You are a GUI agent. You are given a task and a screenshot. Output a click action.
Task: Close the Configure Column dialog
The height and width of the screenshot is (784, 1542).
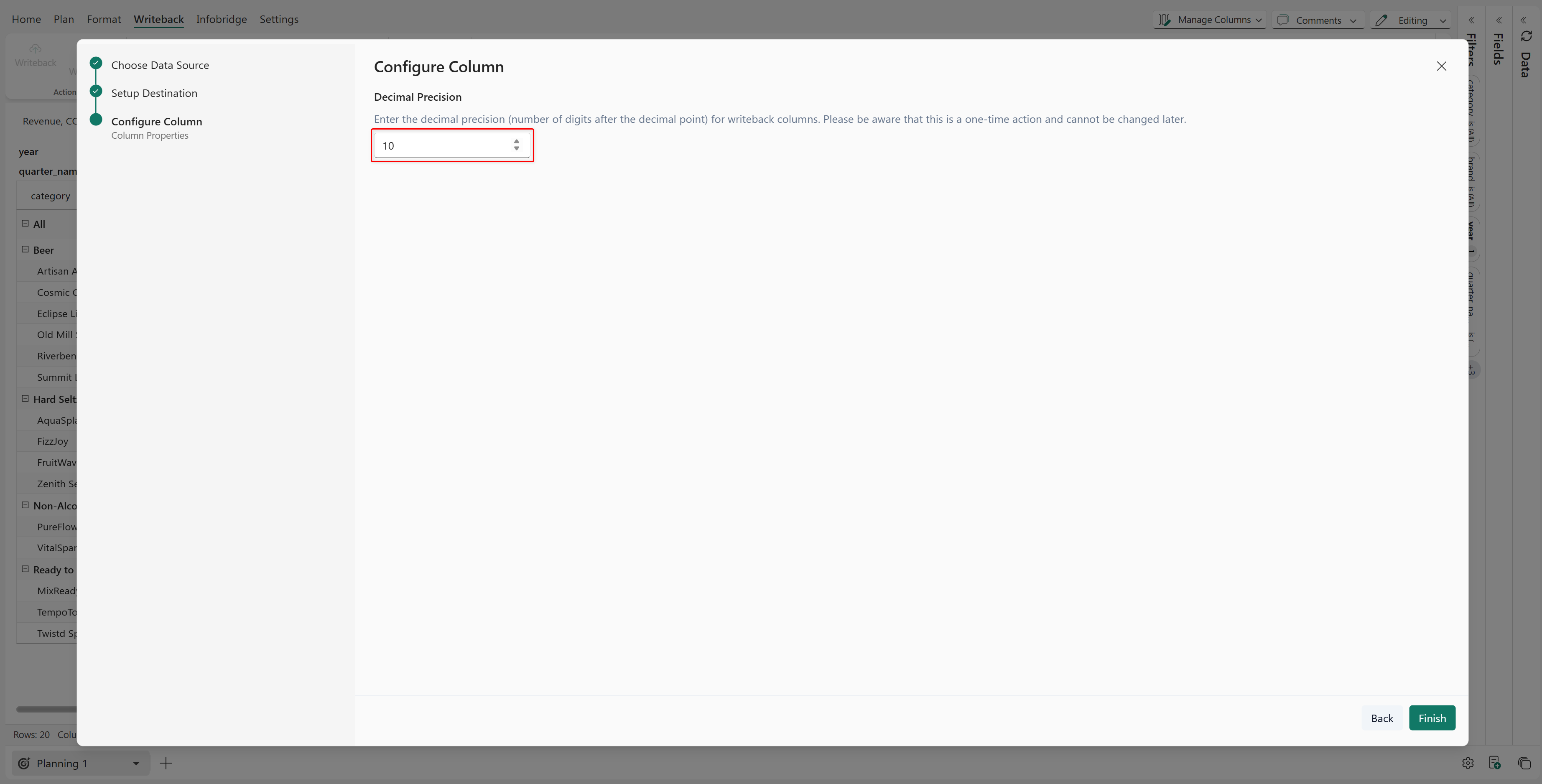pyautogui.click(x=1441, y=66)
